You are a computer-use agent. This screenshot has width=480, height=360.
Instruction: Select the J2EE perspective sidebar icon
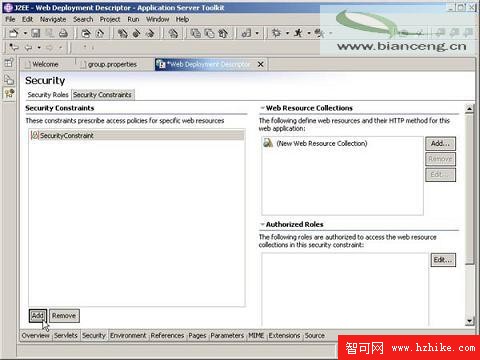click(x=9, y=94)
